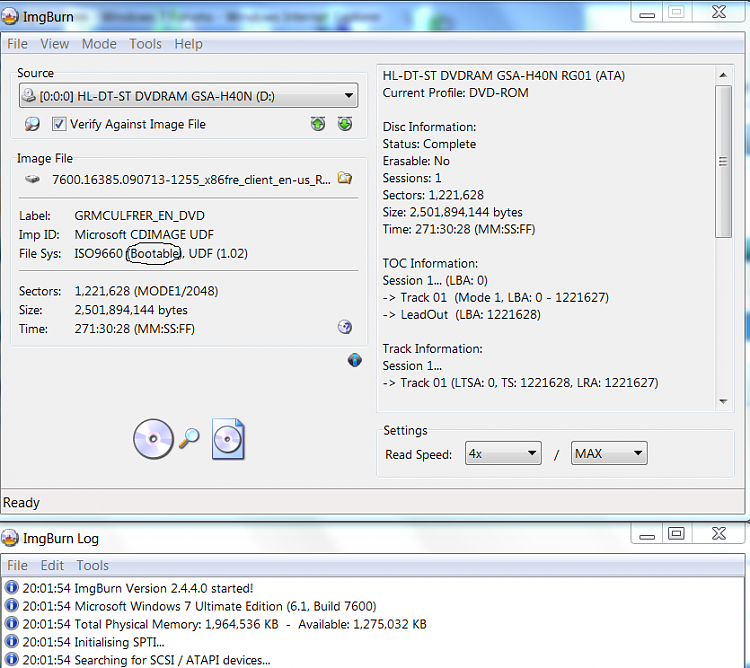Click the blue info icon below Image File panel
750x668 pixels.
354,360
